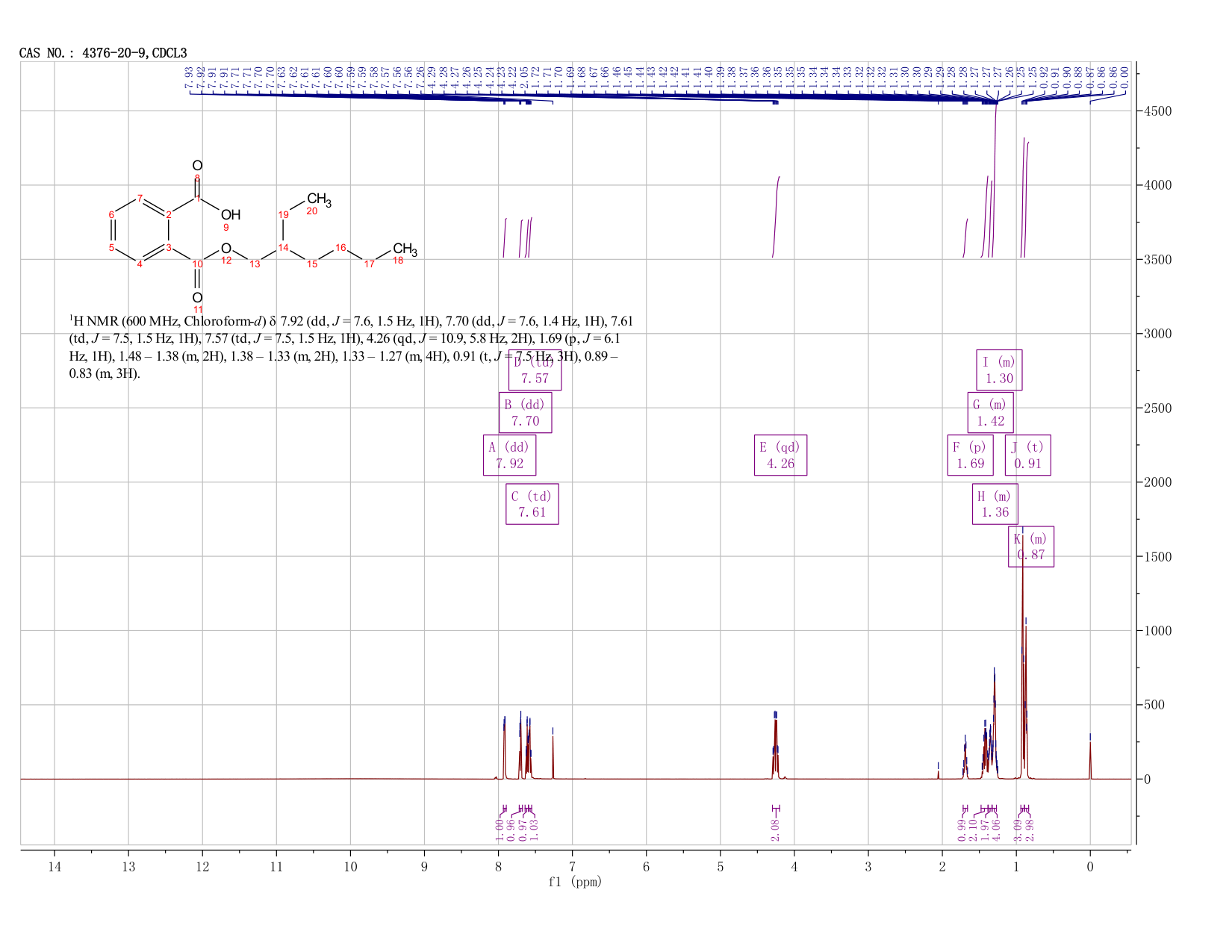The width and height of the screenshot is (1232, 952).
Task: Click the 2.08 integral value below 4.26 peak
Action: (774, 830)
